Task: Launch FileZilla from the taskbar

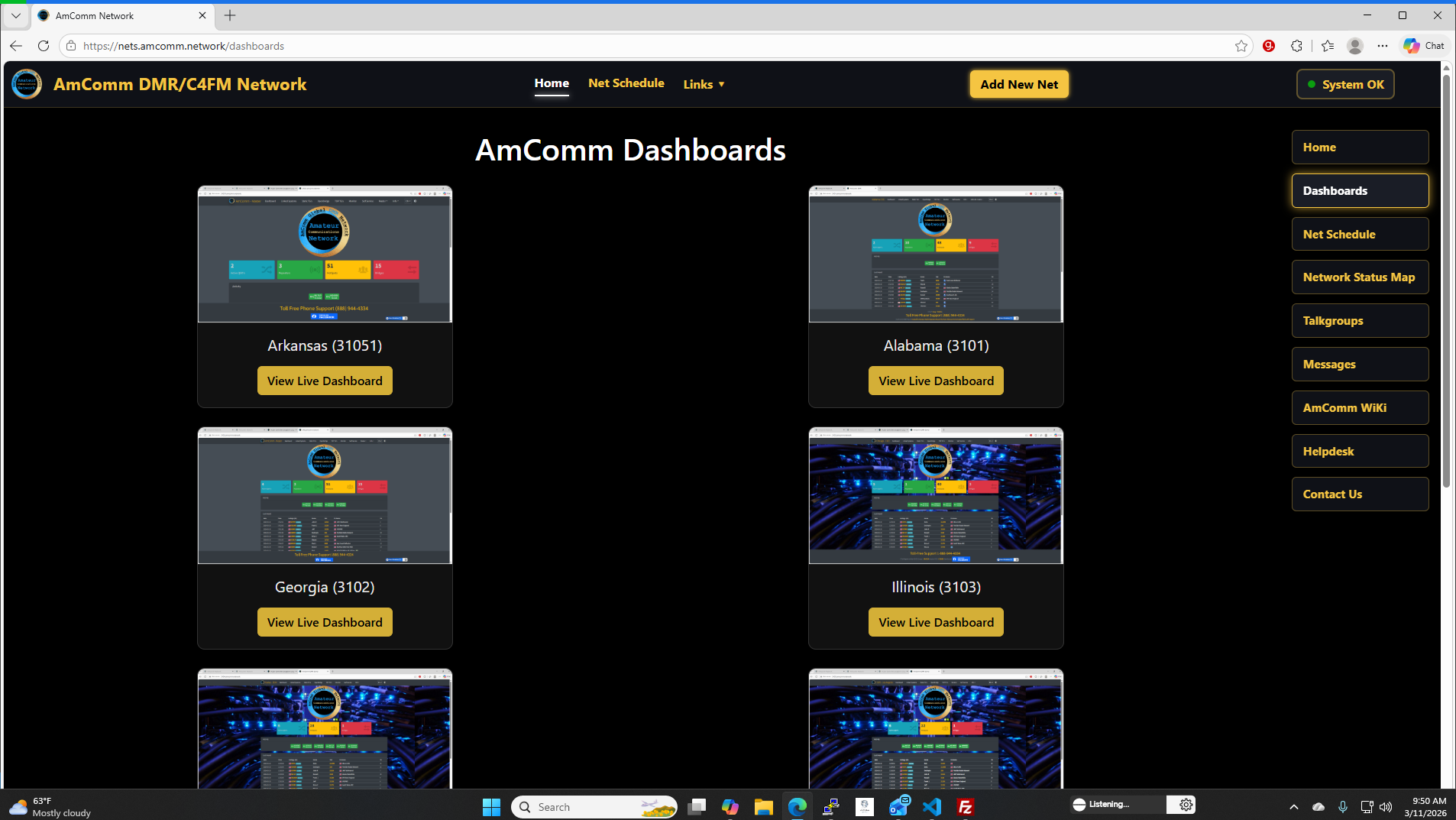Action: click(965, 806)
